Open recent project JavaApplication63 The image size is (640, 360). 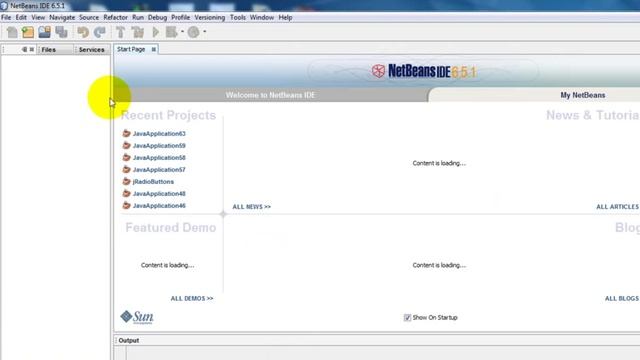pyautogui.click(x=159, y=133)
